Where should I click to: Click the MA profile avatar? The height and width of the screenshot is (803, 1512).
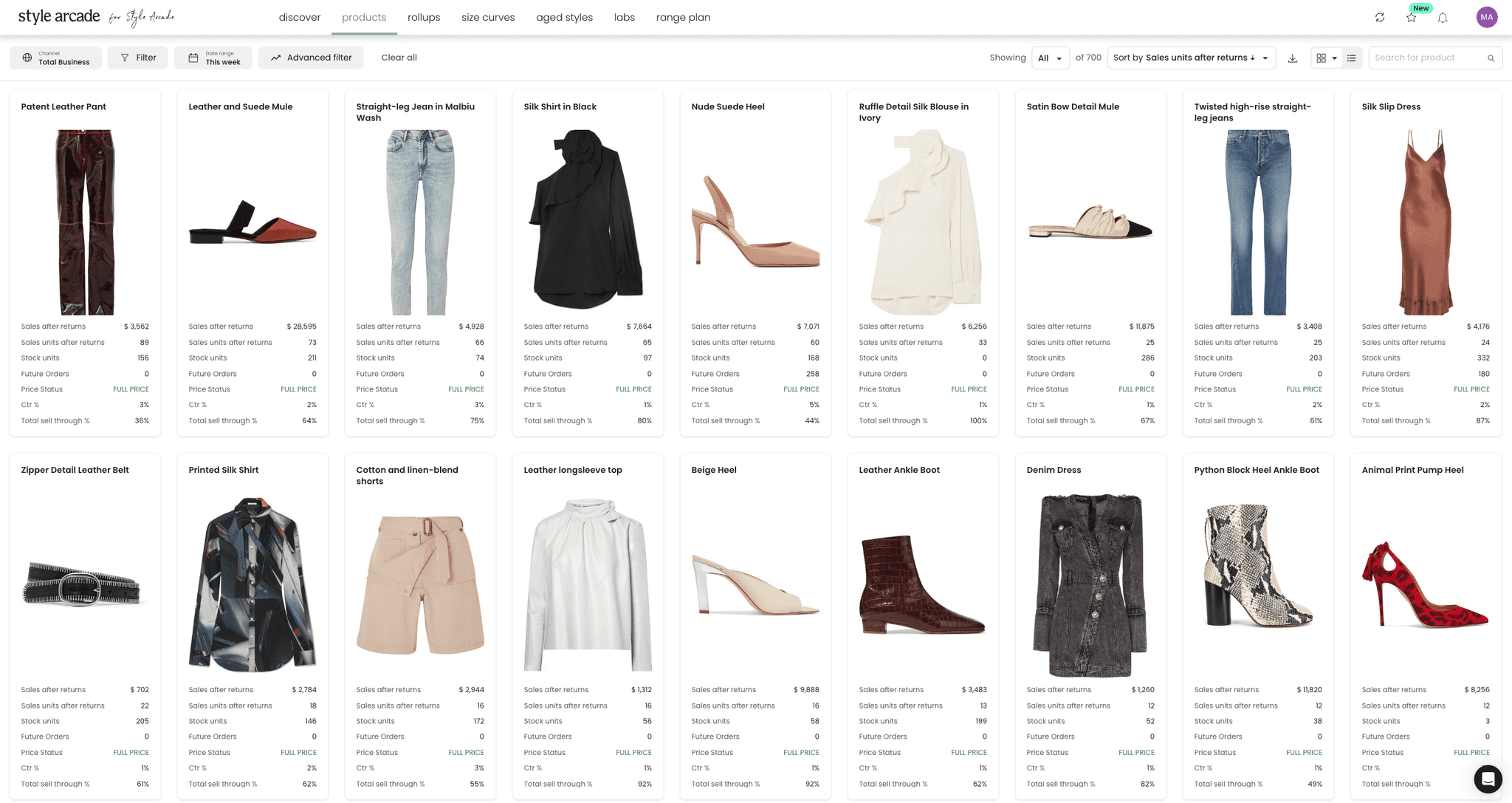pyautogui.click(x=1487, y=17)
